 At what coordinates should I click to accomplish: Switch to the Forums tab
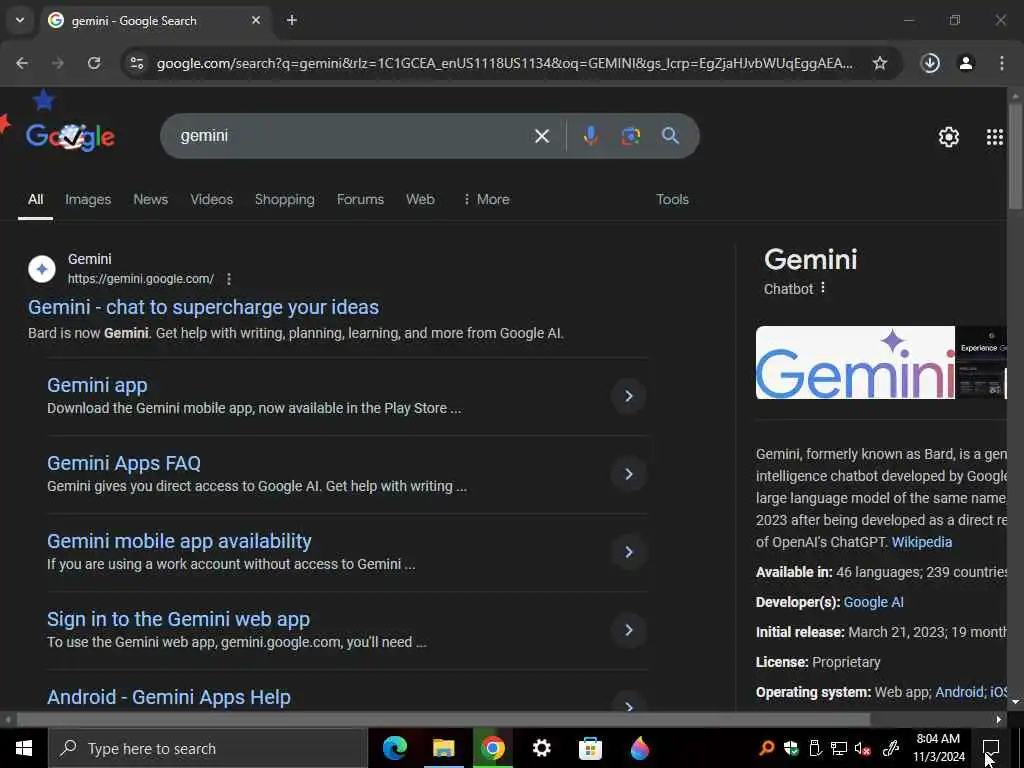[x=360, y=200]
